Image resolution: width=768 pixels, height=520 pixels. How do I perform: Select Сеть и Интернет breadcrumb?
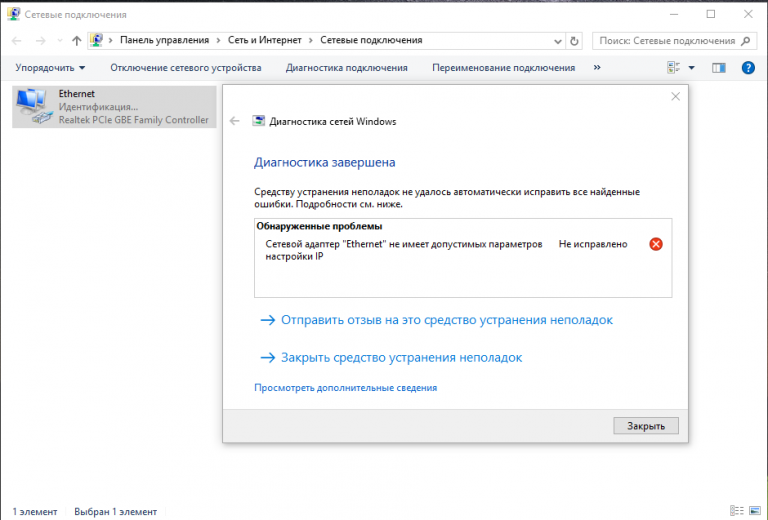point(264,40)
